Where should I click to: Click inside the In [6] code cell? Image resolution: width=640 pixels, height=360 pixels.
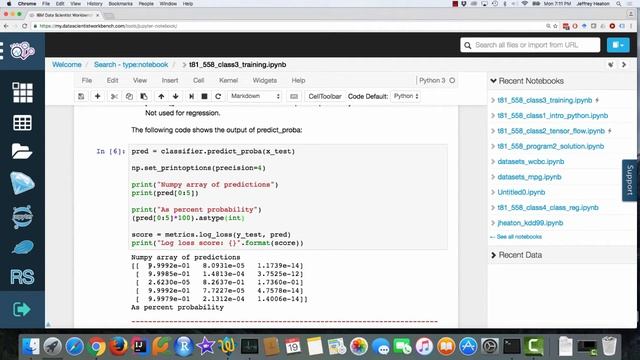(x=288, y=197)
